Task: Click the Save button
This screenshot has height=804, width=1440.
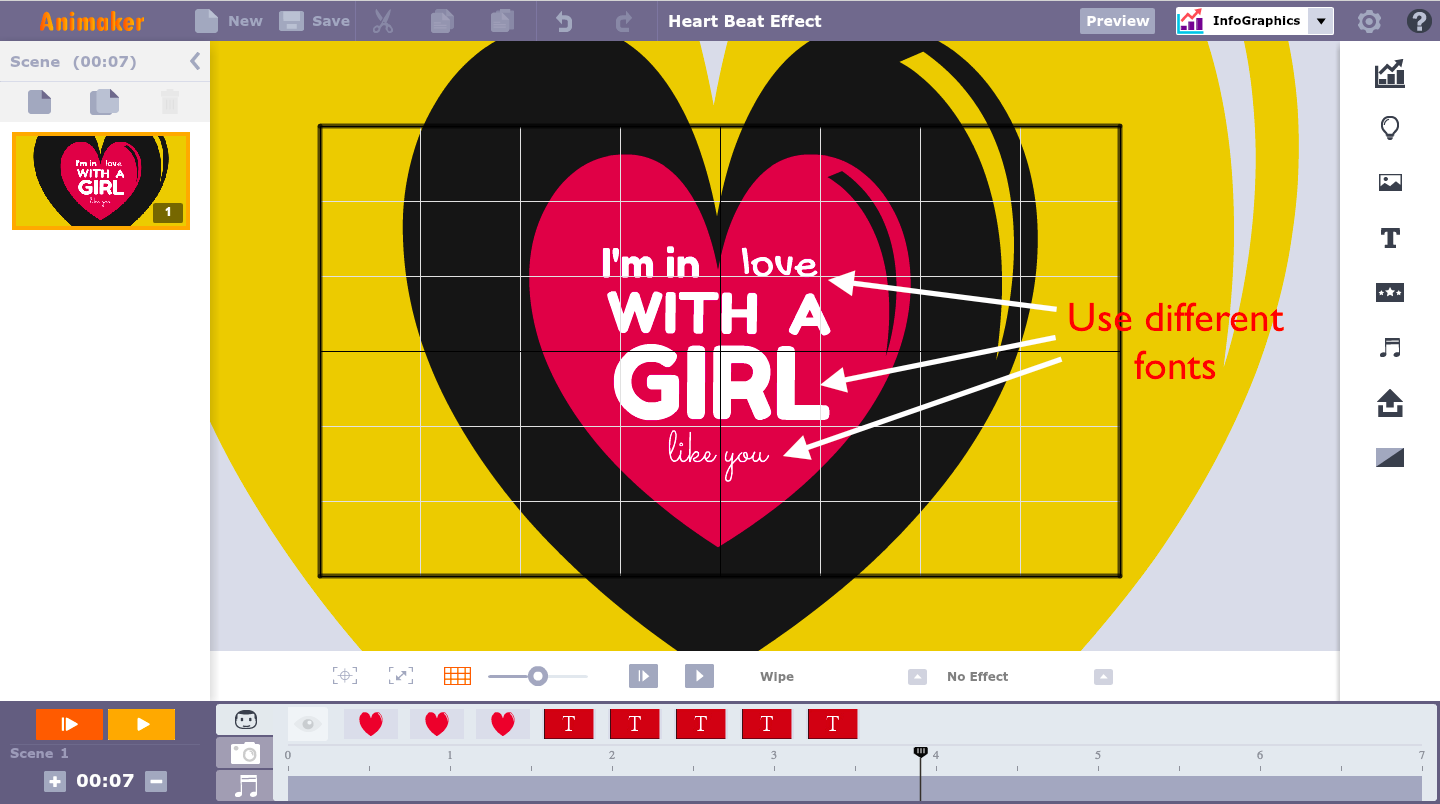Action: coord(315,21)
